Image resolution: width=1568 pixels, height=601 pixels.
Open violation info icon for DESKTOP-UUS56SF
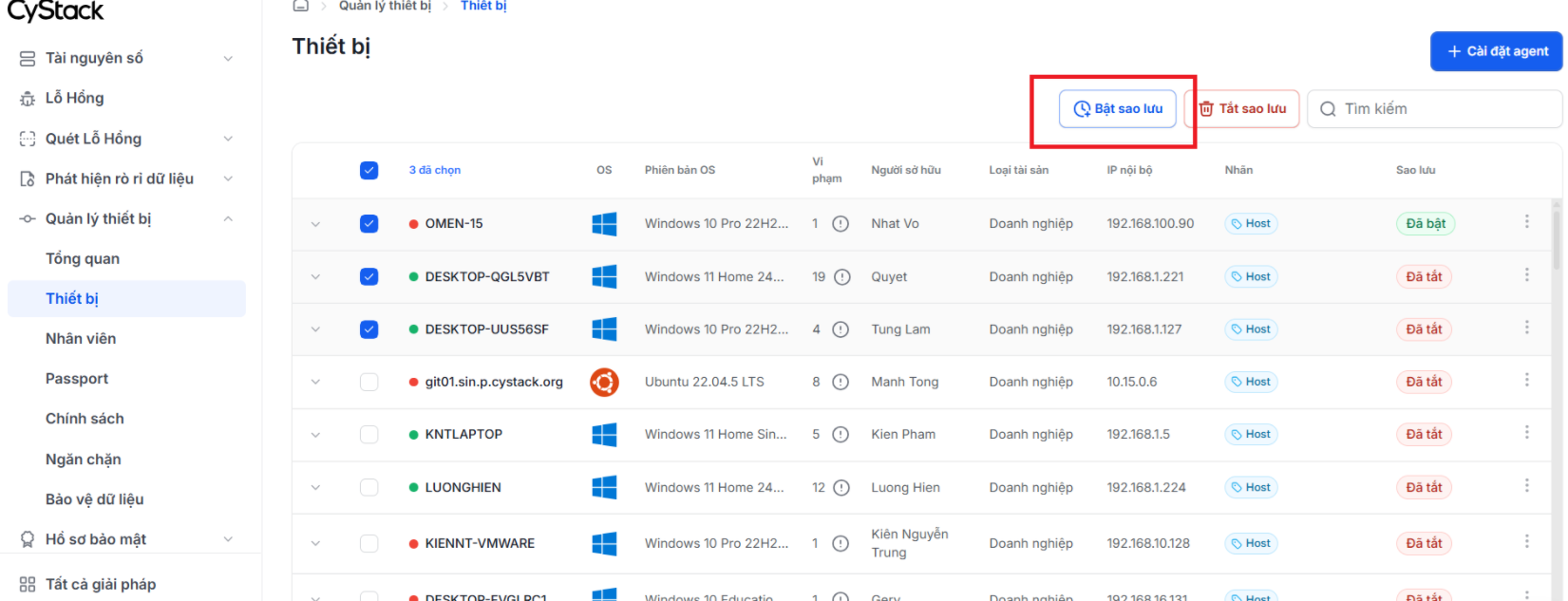841,329
